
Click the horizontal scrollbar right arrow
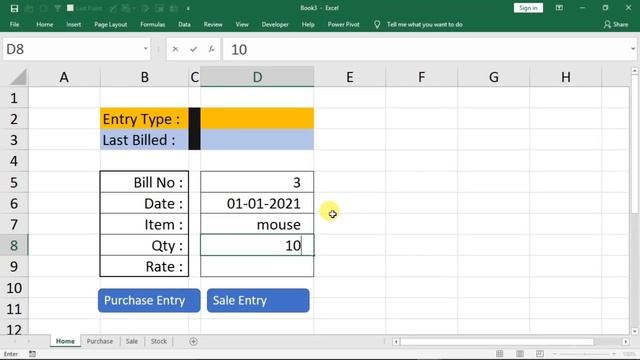click(626, 342)
